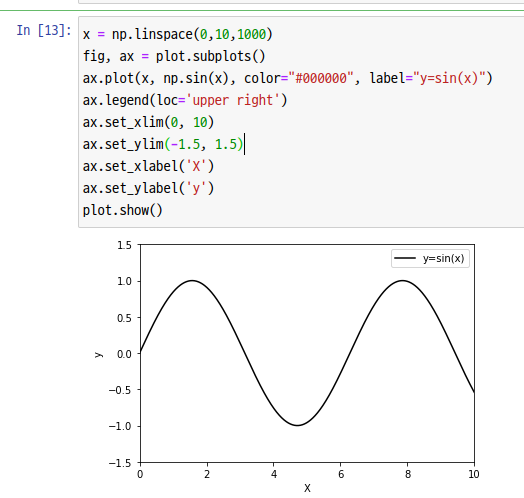Click the 4 tick label on x axis
Viewport: 524px width, 498px height.
(274, 474)
